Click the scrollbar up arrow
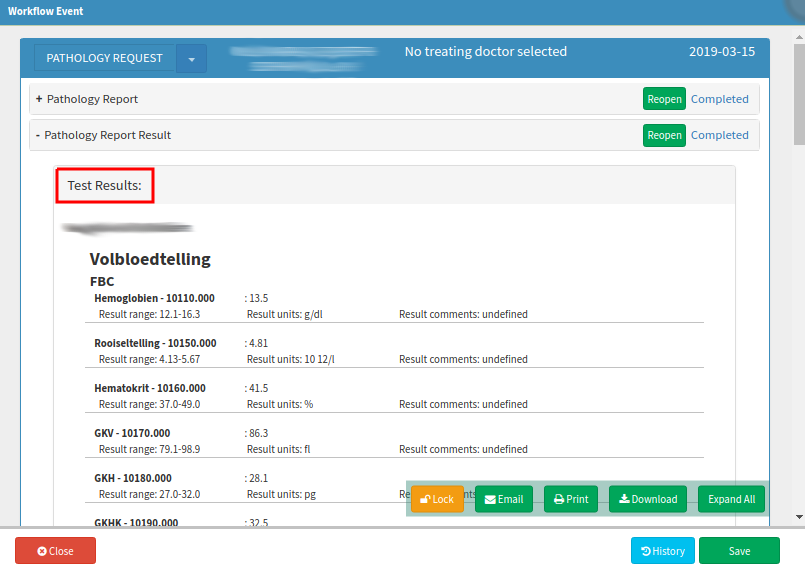The width and height of the screenshot is (805, 569). 798,33
